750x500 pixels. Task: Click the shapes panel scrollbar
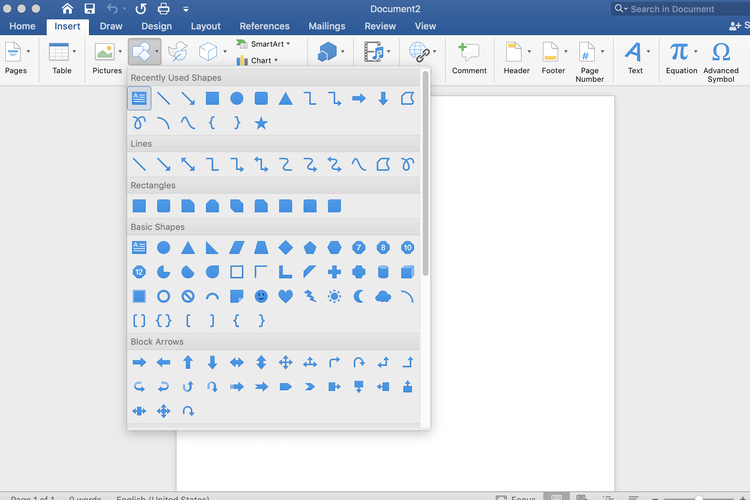click(425, 173)
